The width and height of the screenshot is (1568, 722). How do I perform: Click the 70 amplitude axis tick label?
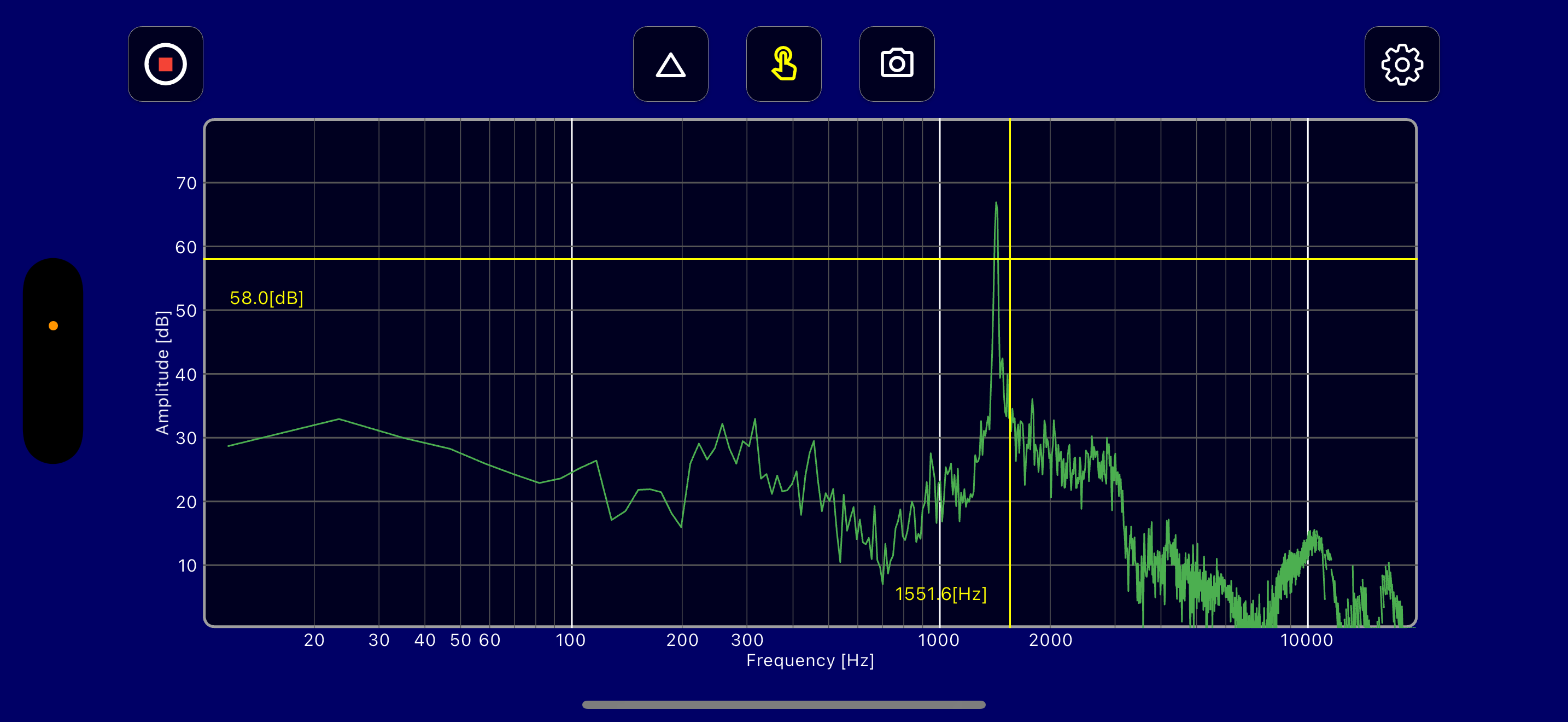[x=186, y=183]
